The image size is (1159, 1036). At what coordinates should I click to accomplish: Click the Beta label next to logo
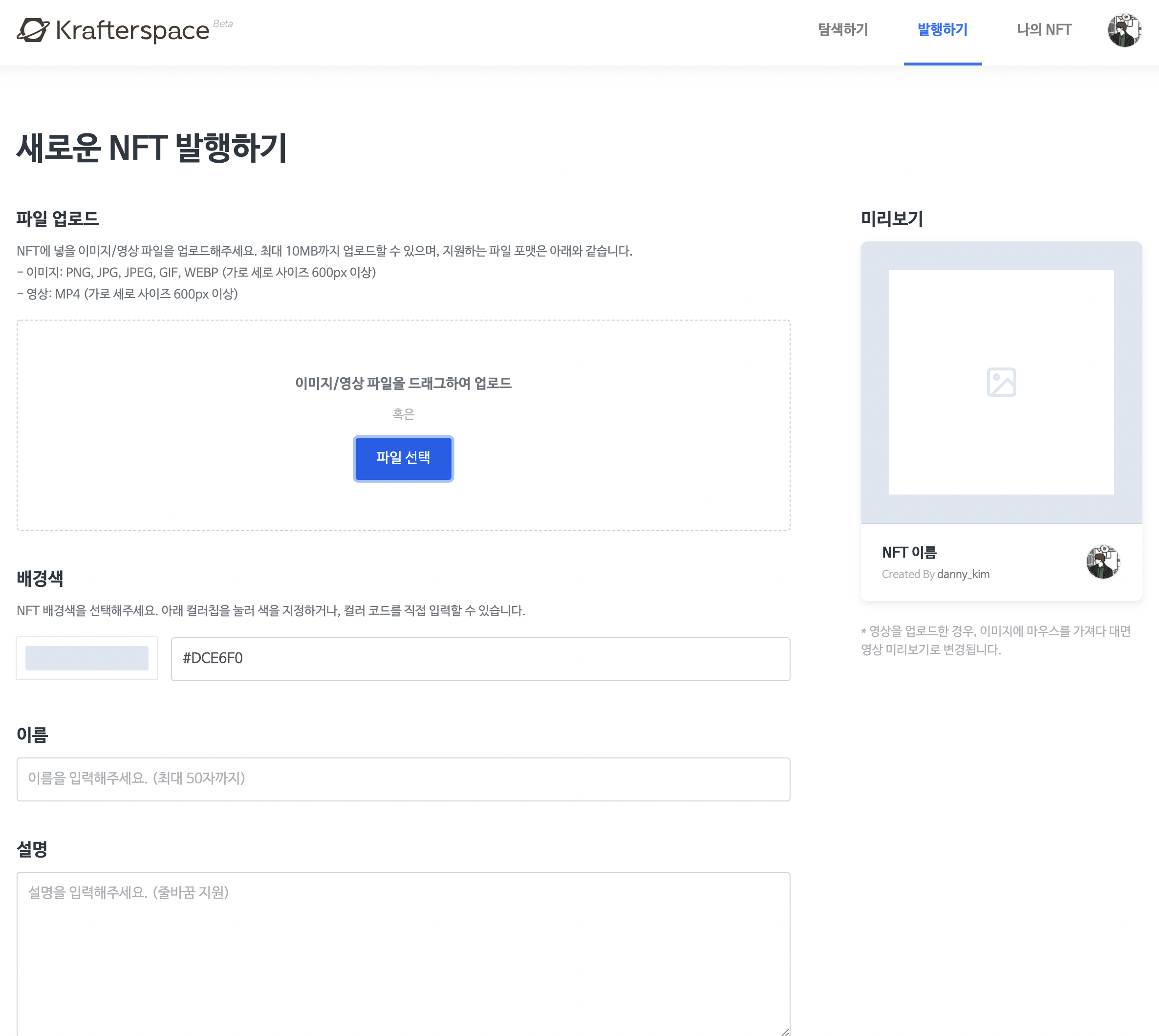point(223,24)
